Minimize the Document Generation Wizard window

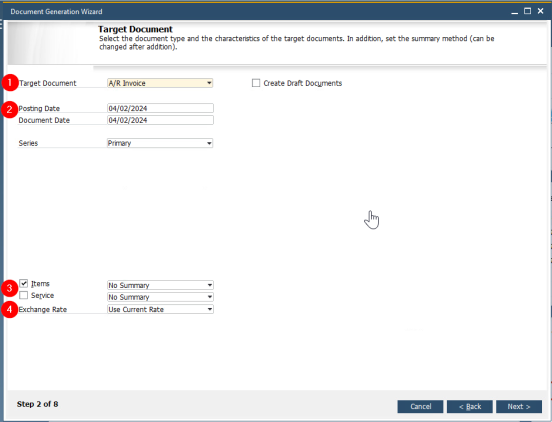click(x=515, y=12)
